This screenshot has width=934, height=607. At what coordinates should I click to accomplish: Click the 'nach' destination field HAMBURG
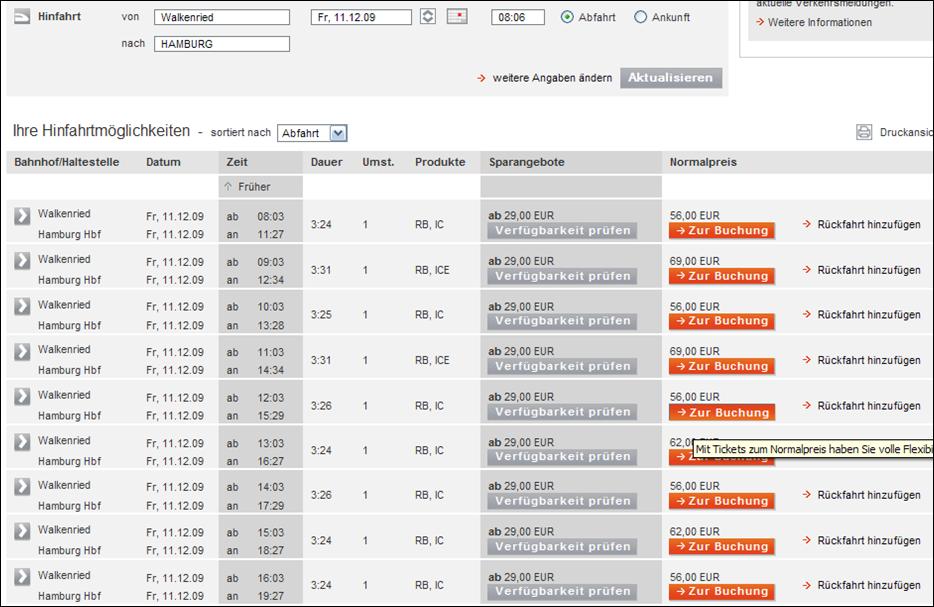click(222, 44)
